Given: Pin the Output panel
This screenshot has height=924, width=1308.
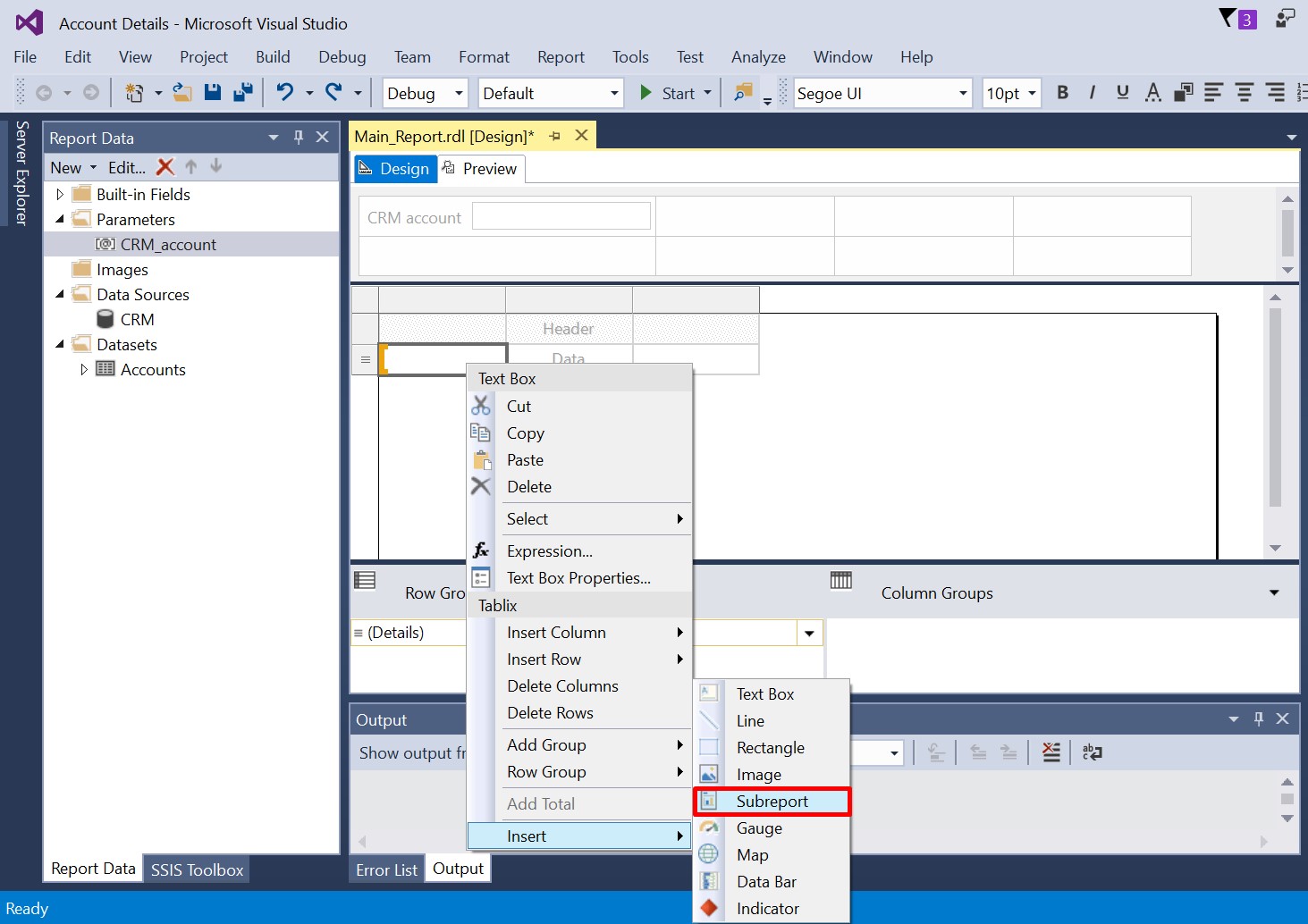Looking at the screenshot, I should pyautogui.click(x=1259, y=718).
